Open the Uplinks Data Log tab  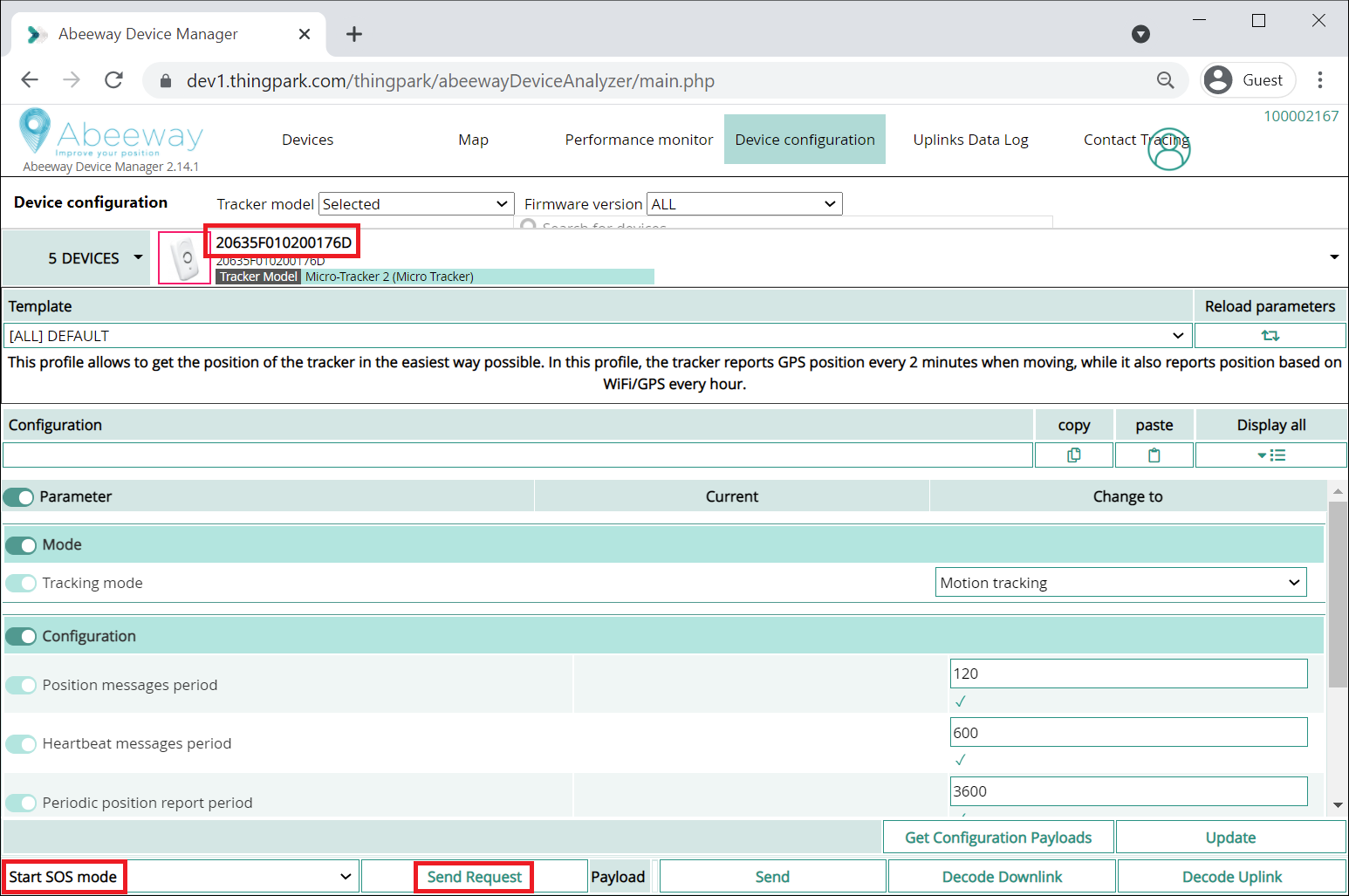(x=970, y=140)
